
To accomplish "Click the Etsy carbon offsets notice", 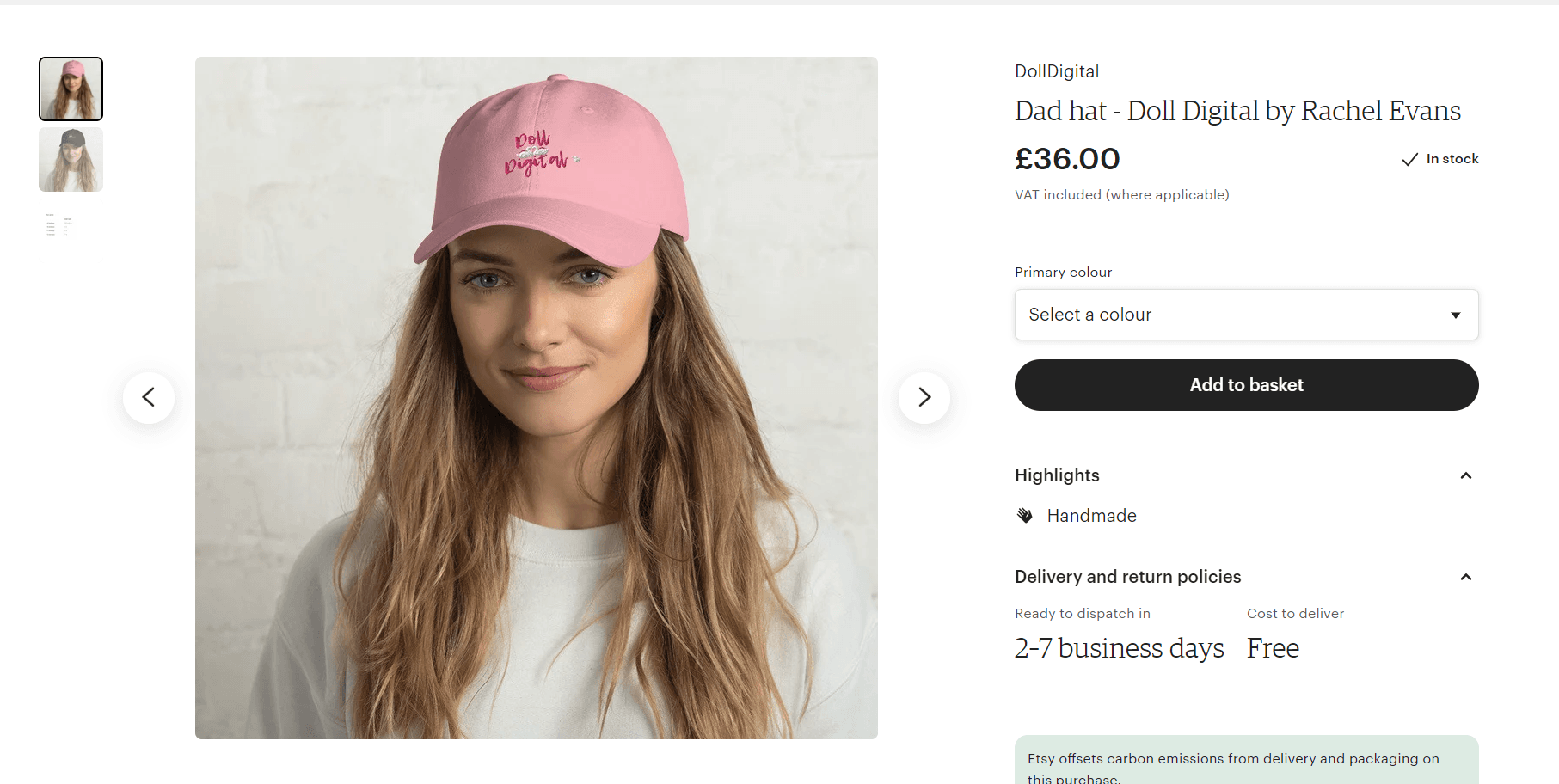I will click(x=1233, y=767).
